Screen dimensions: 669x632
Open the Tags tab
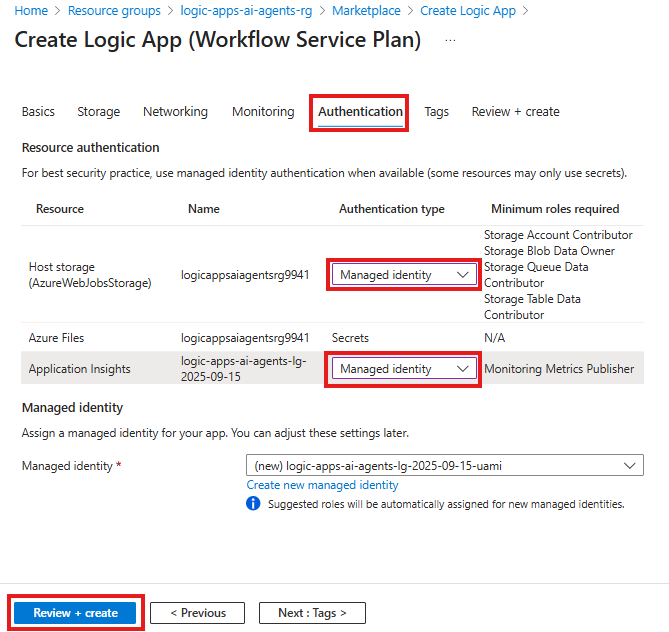(x=436, y=112)
